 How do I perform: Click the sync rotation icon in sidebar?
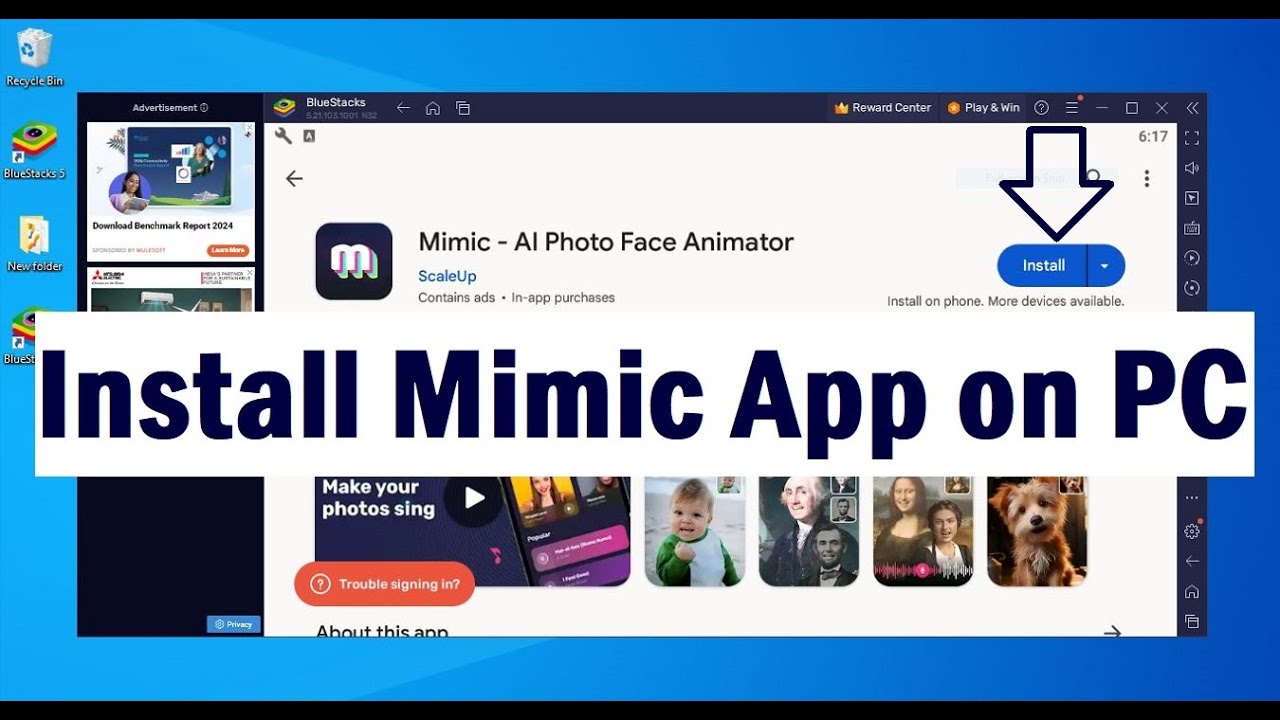click(1191, 288)
